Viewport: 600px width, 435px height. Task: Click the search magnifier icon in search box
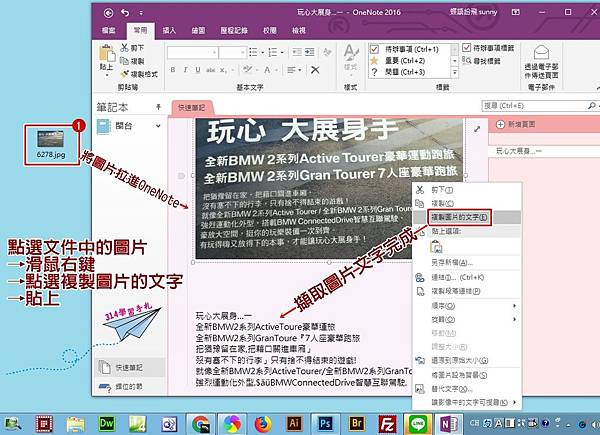pyautogui.click(x=591, y=105)
